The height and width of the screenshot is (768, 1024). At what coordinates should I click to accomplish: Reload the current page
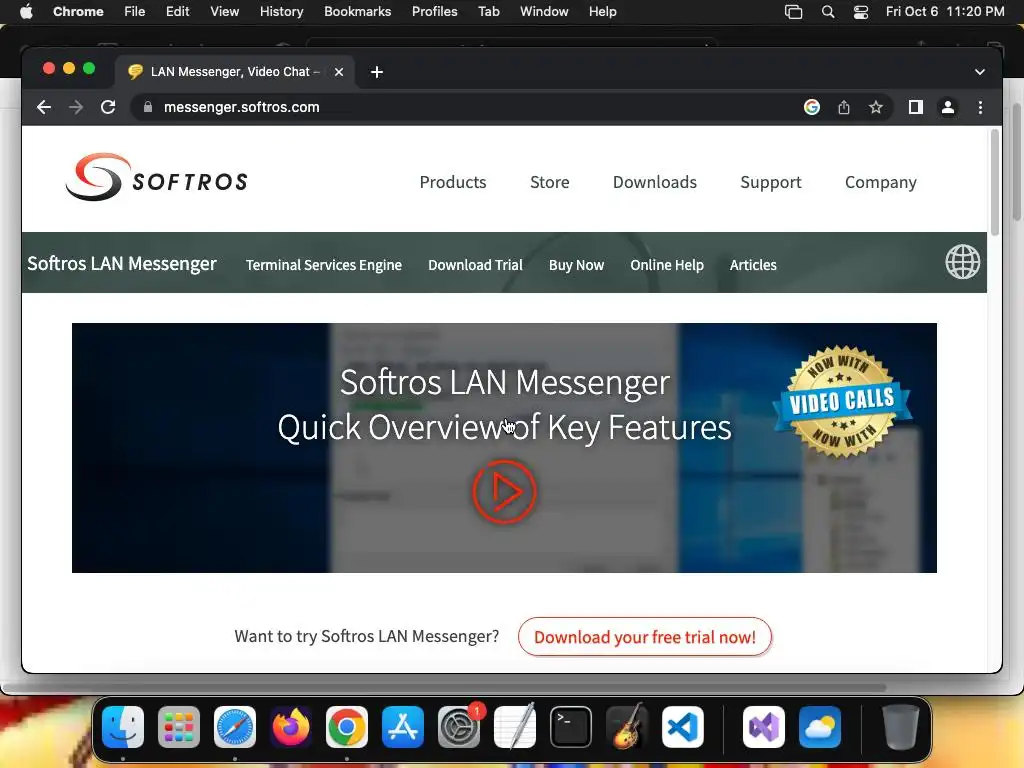(108, 107)
